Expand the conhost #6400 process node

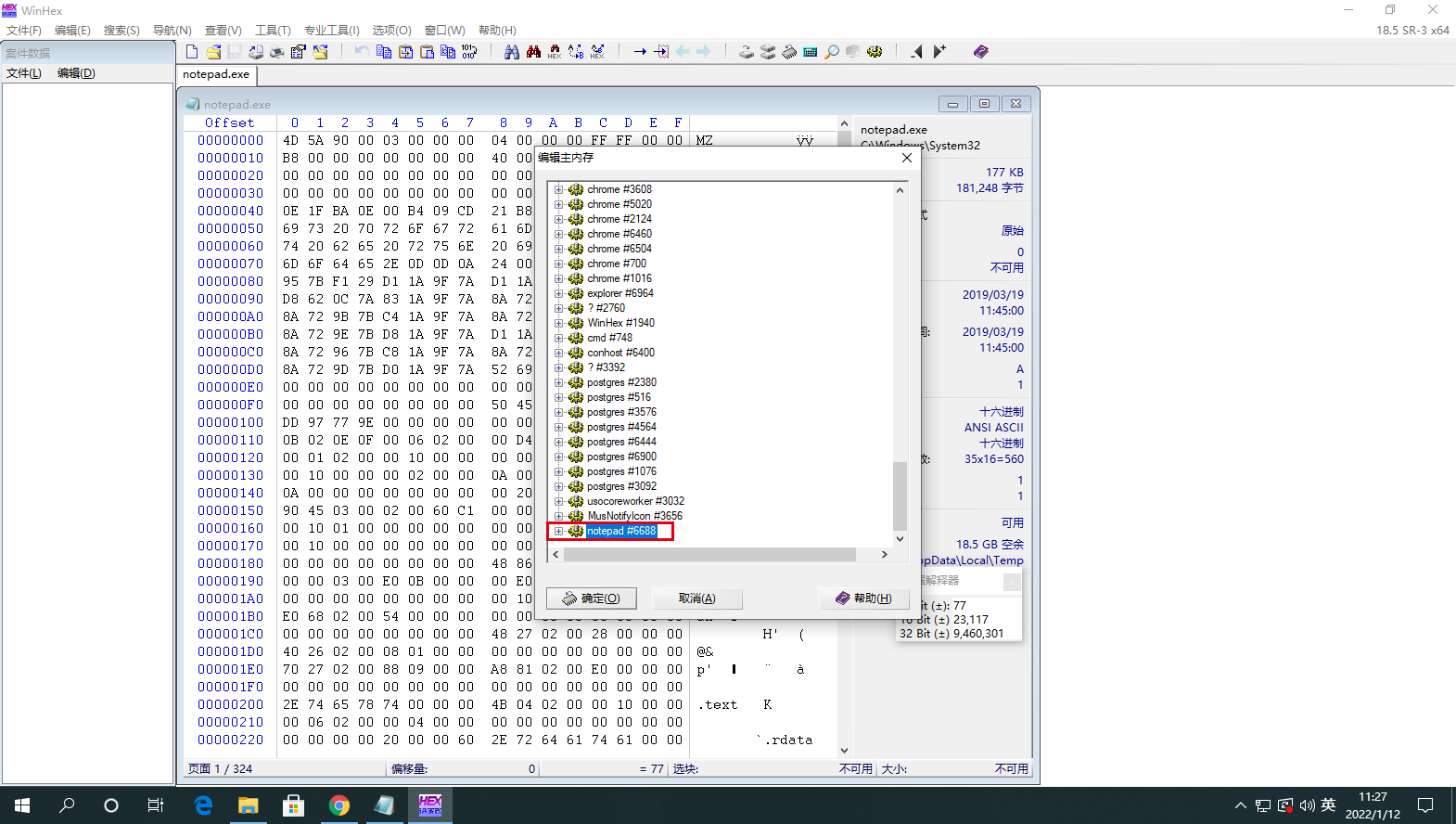559,353
